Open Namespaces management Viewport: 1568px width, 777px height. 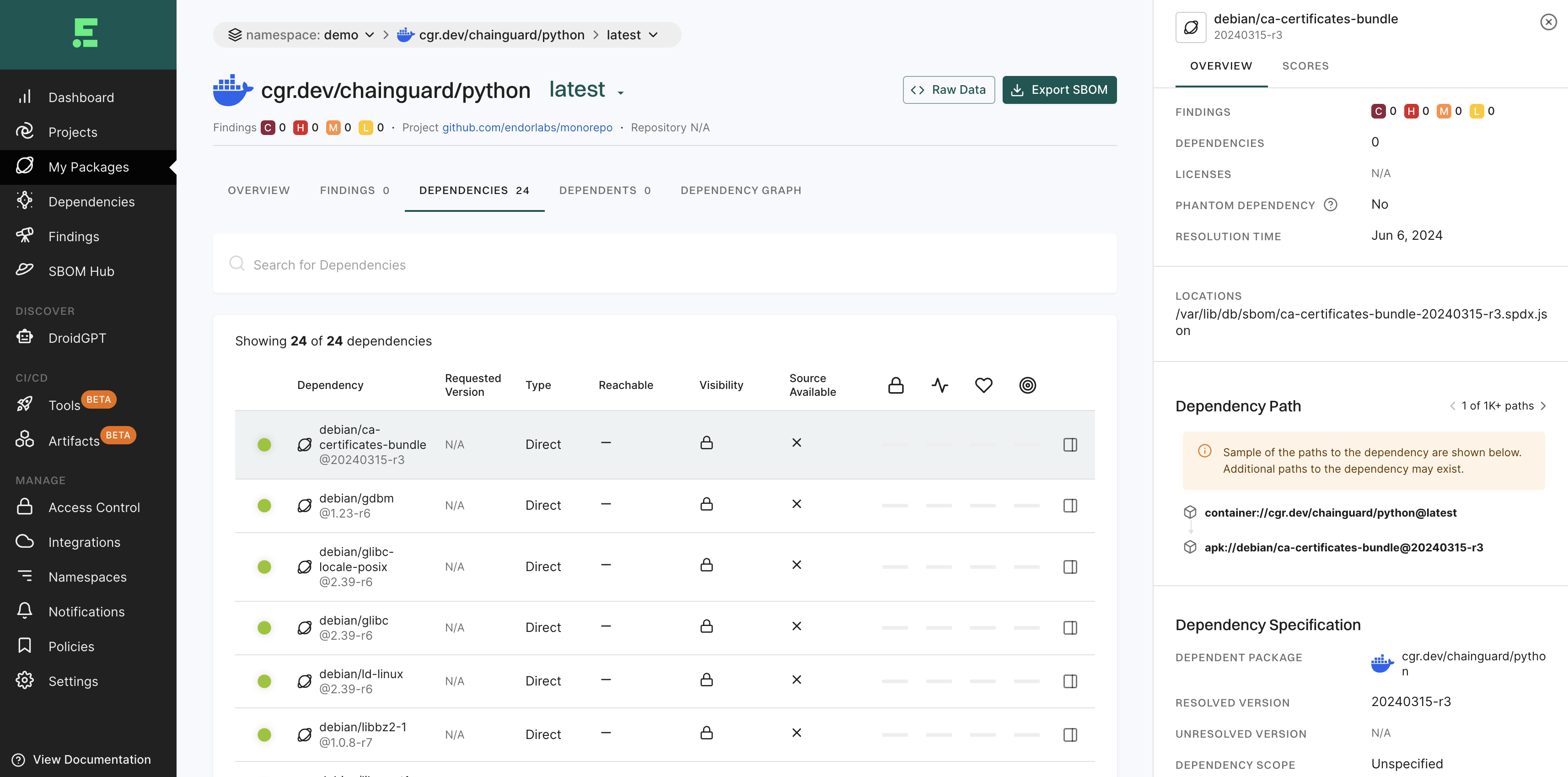click(88, 577)
